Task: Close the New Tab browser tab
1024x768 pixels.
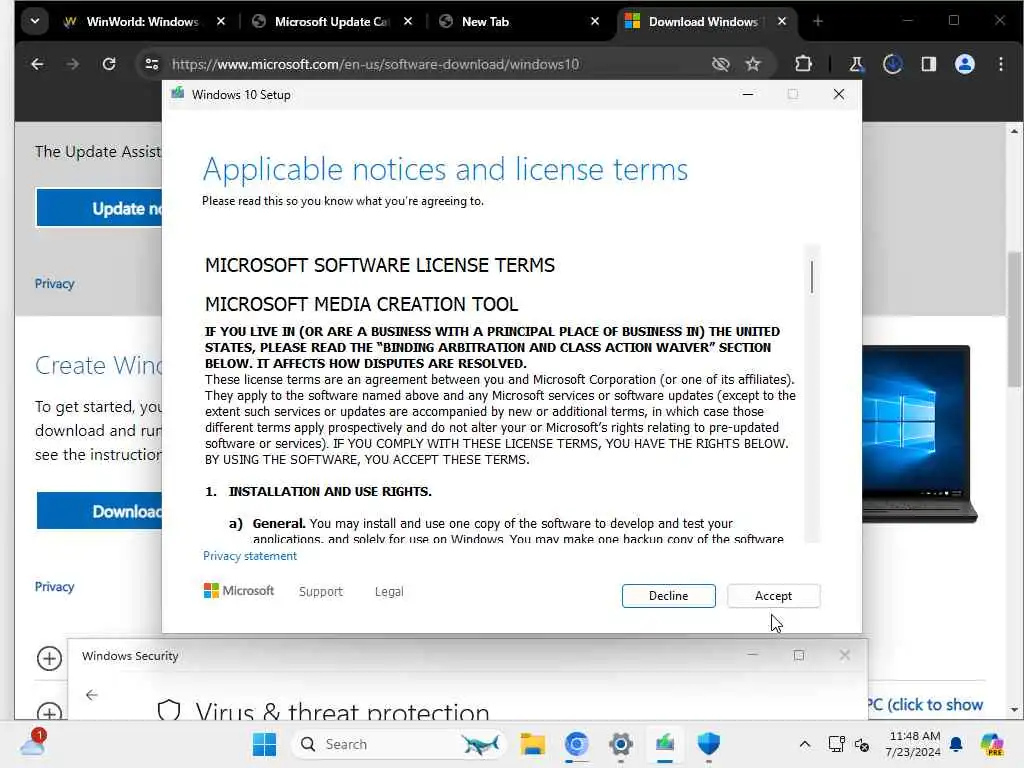Action: coord(595,22)
